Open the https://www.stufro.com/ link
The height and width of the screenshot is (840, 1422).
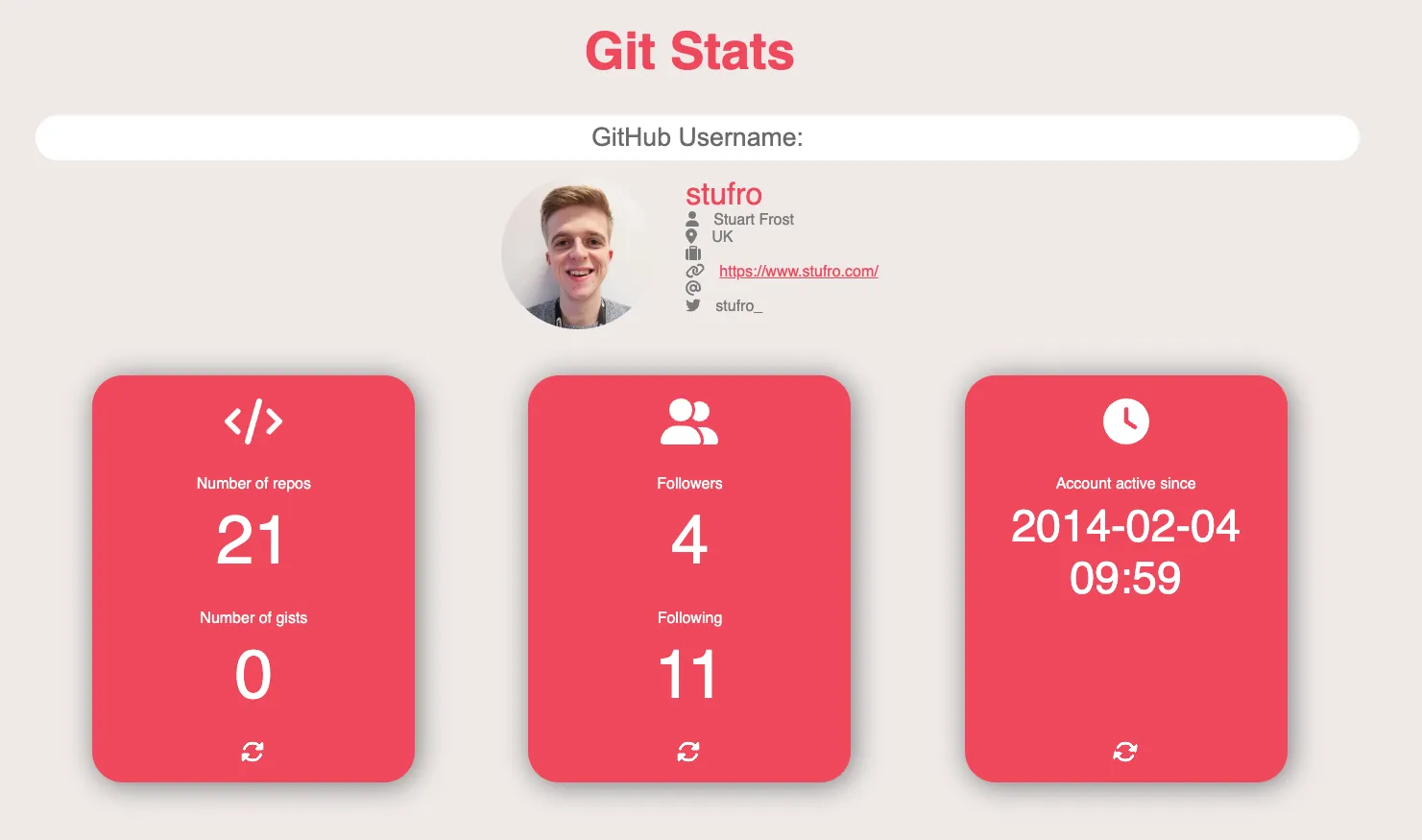click(x=799, y=271)
